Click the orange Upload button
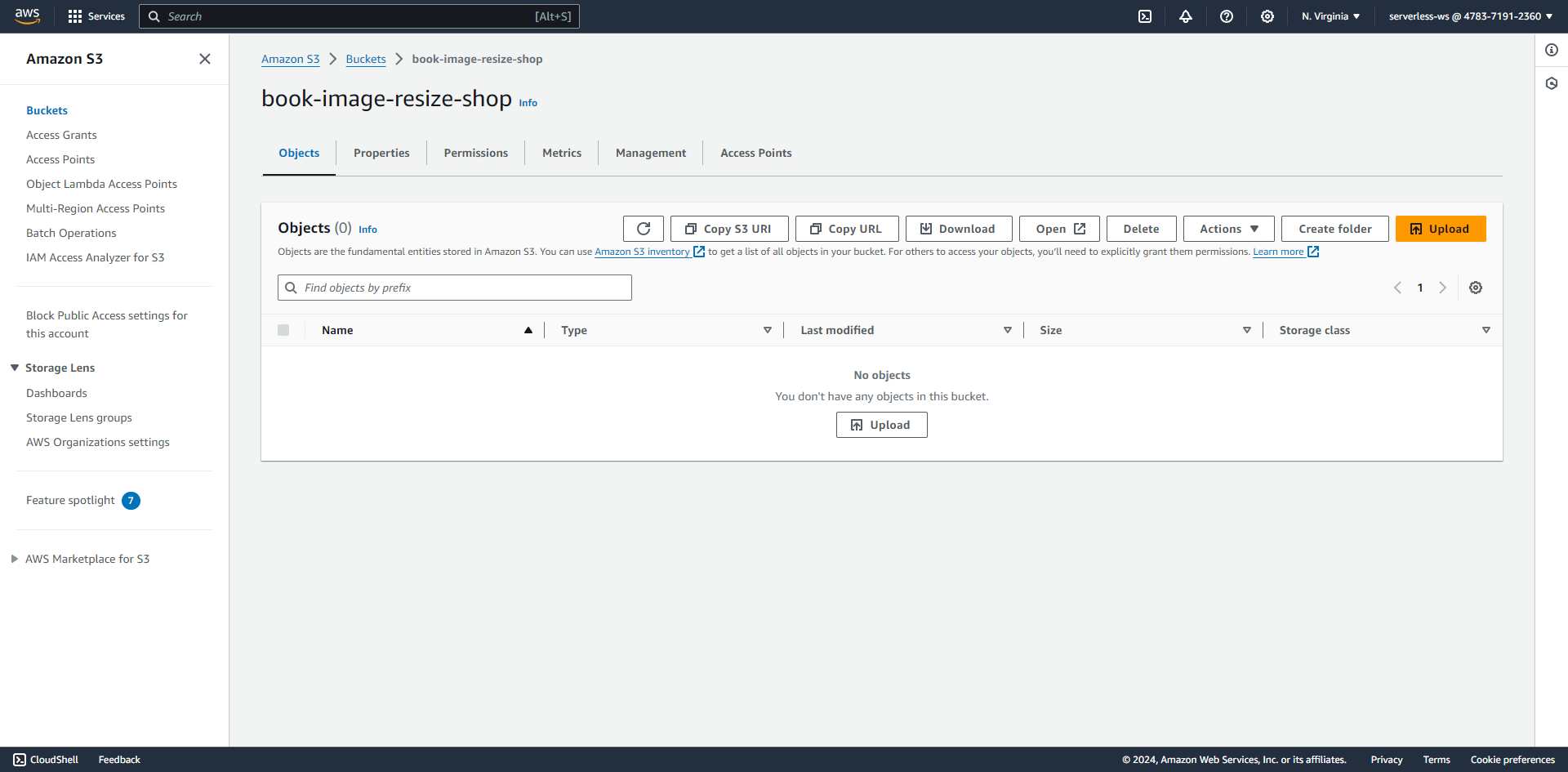The width and height of the screenshot is (1568, 772). [1441, 229]
